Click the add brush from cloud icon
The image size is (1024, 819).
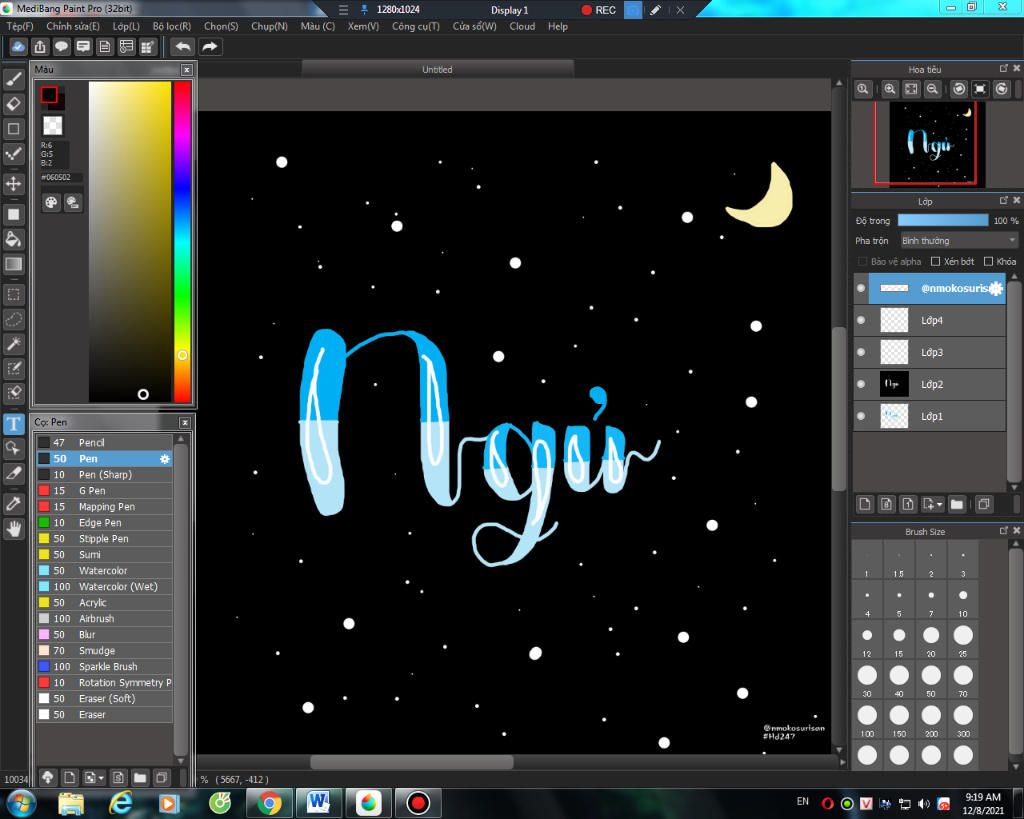click(x=48, y=777)
